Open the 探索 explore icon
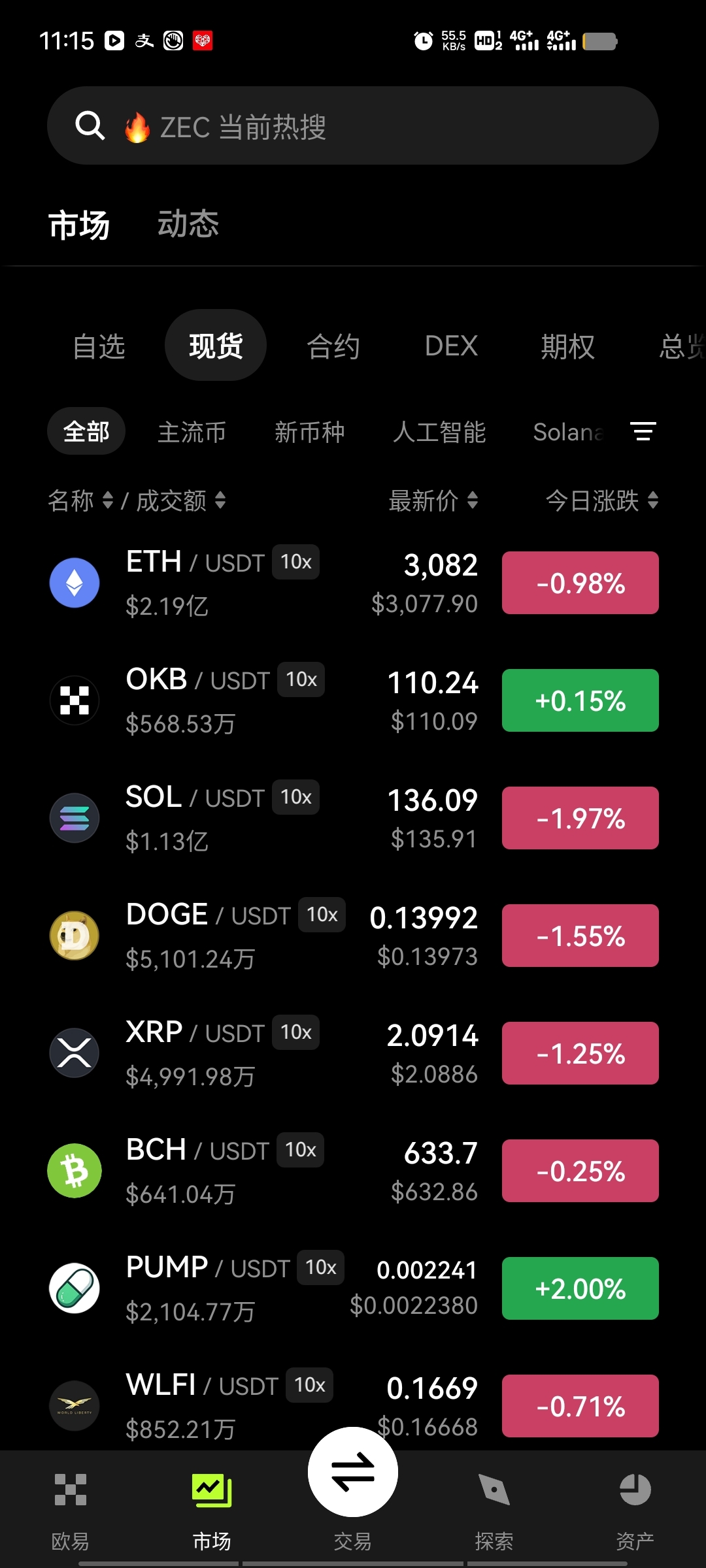The height and width of the screenshot is (1568, 706). pyautogui.click(x=494, y=1490)
